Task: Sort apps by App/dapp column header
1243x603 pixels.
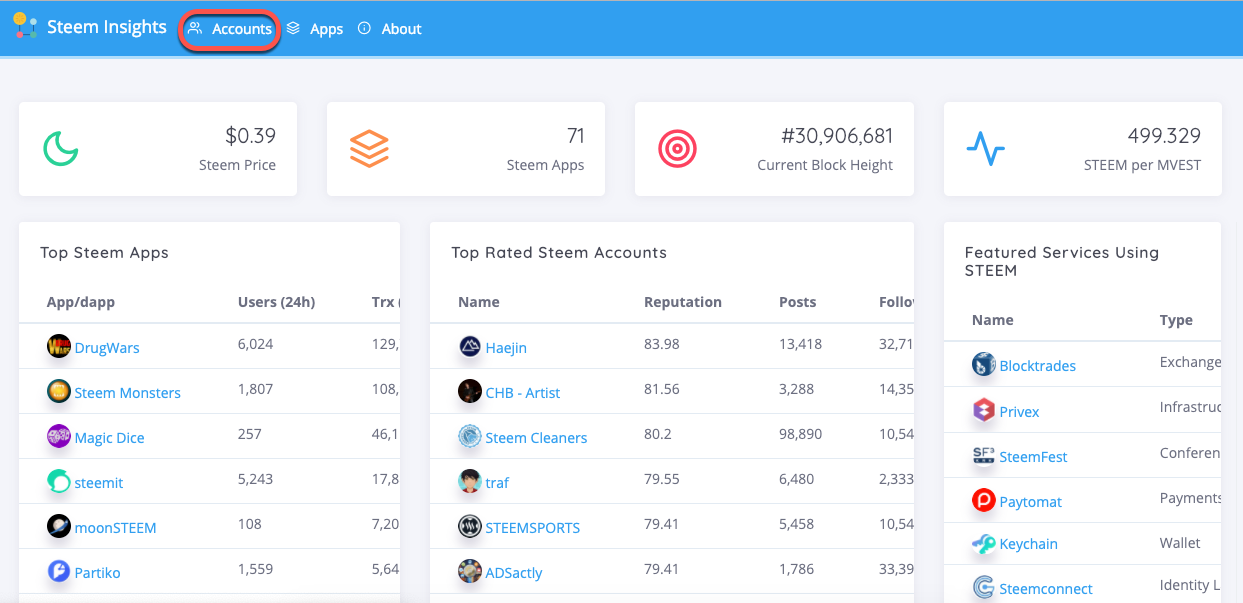Action: pos(81,302)
